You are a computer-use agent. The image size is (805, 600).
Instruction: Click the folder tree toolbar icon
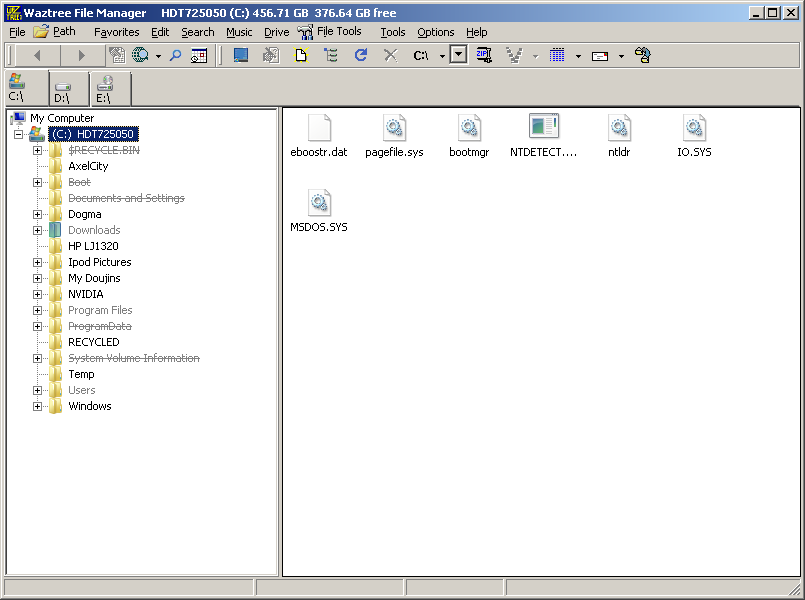pos(331,55)
